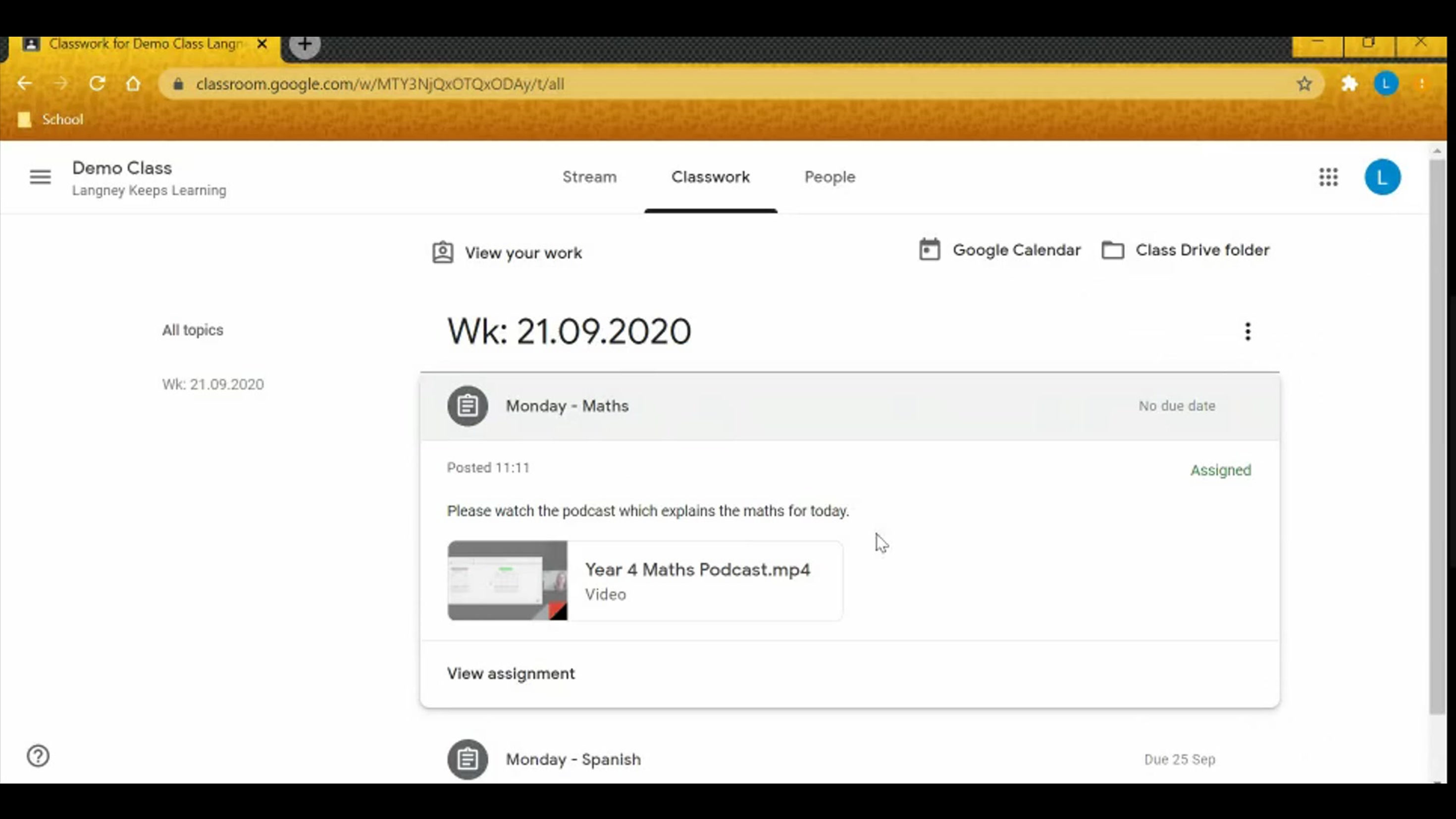Switch to the Stream tab

point(589,177)
